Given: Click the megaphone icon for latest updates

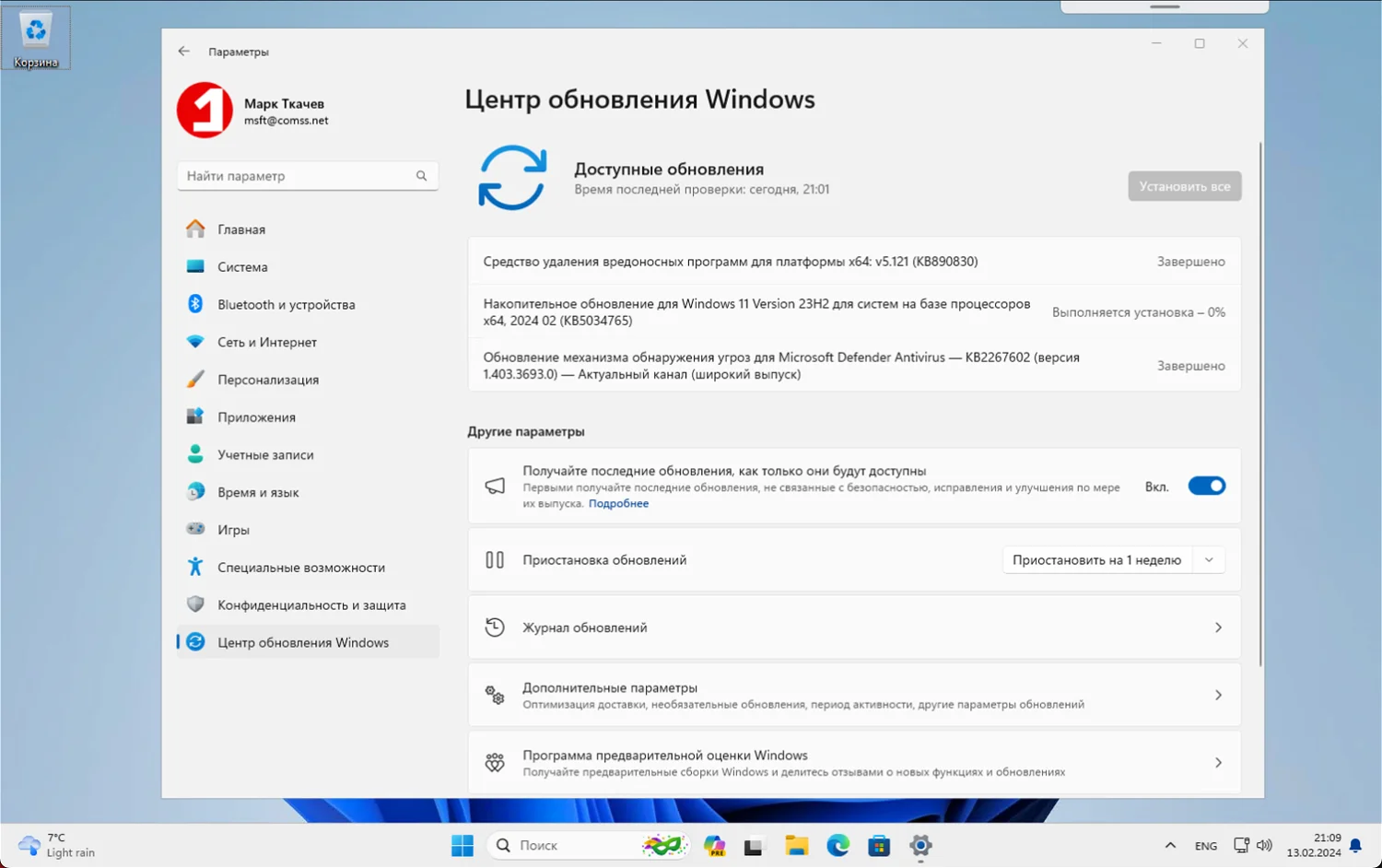Looking at the screenshot, I should point(495,486).
